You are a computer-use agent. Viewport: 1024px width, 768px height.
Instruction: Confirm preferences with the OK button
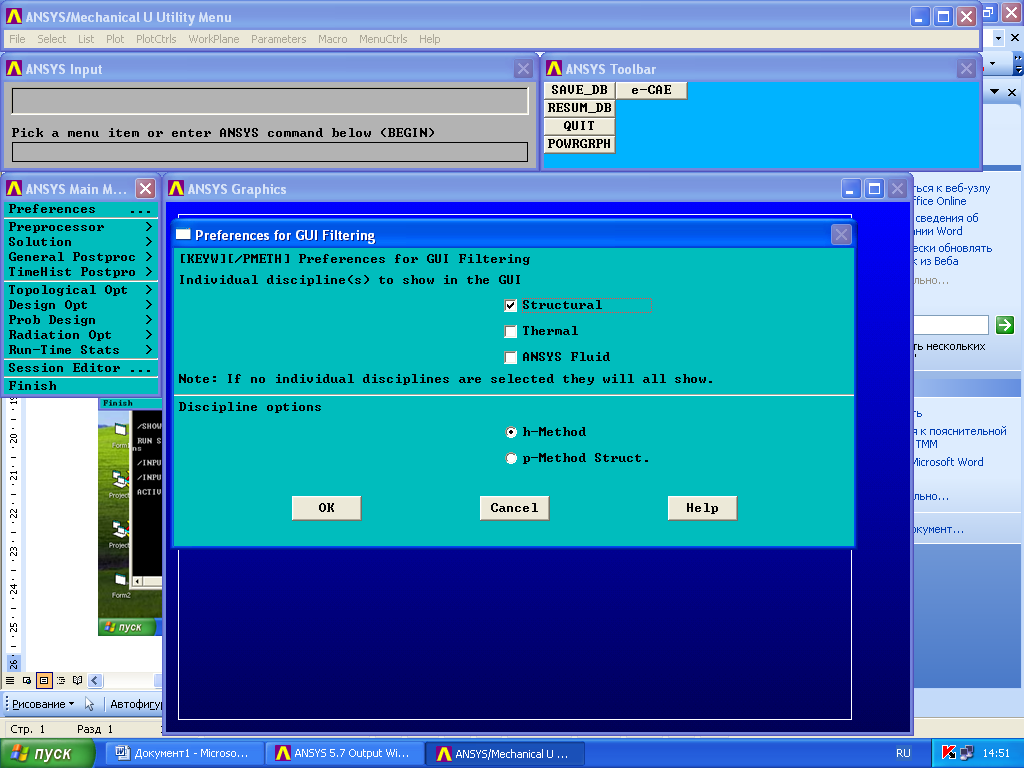coord(327,507)
